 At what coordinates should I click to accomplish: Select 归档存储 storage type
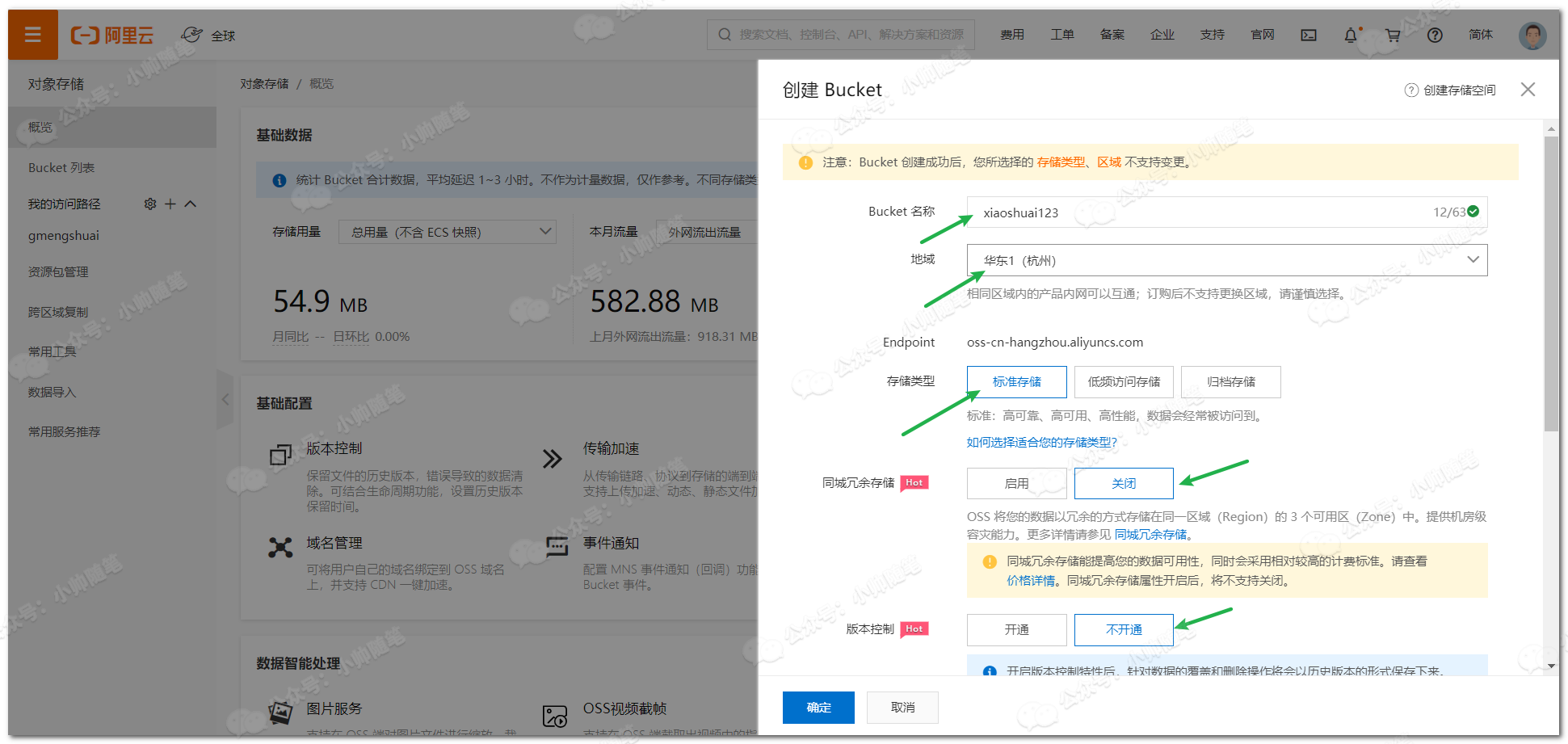tap(1231, 382)
